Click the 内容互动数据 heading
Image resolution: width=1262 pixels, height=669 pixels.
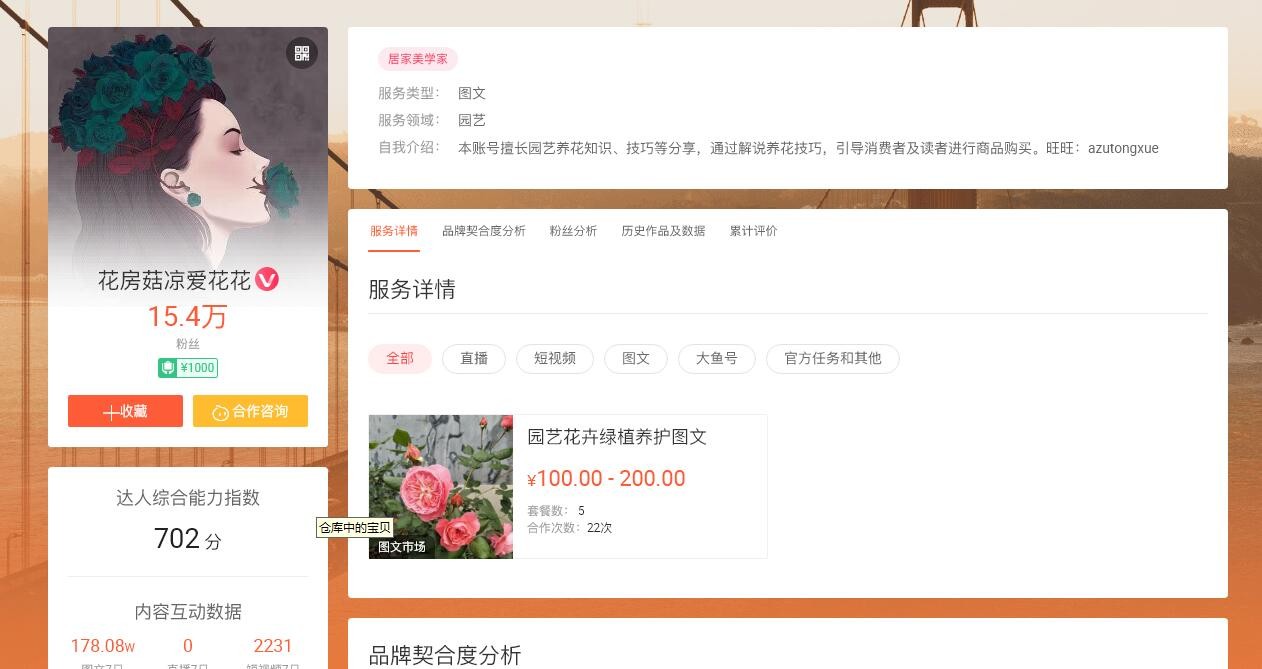pos(188,612)
